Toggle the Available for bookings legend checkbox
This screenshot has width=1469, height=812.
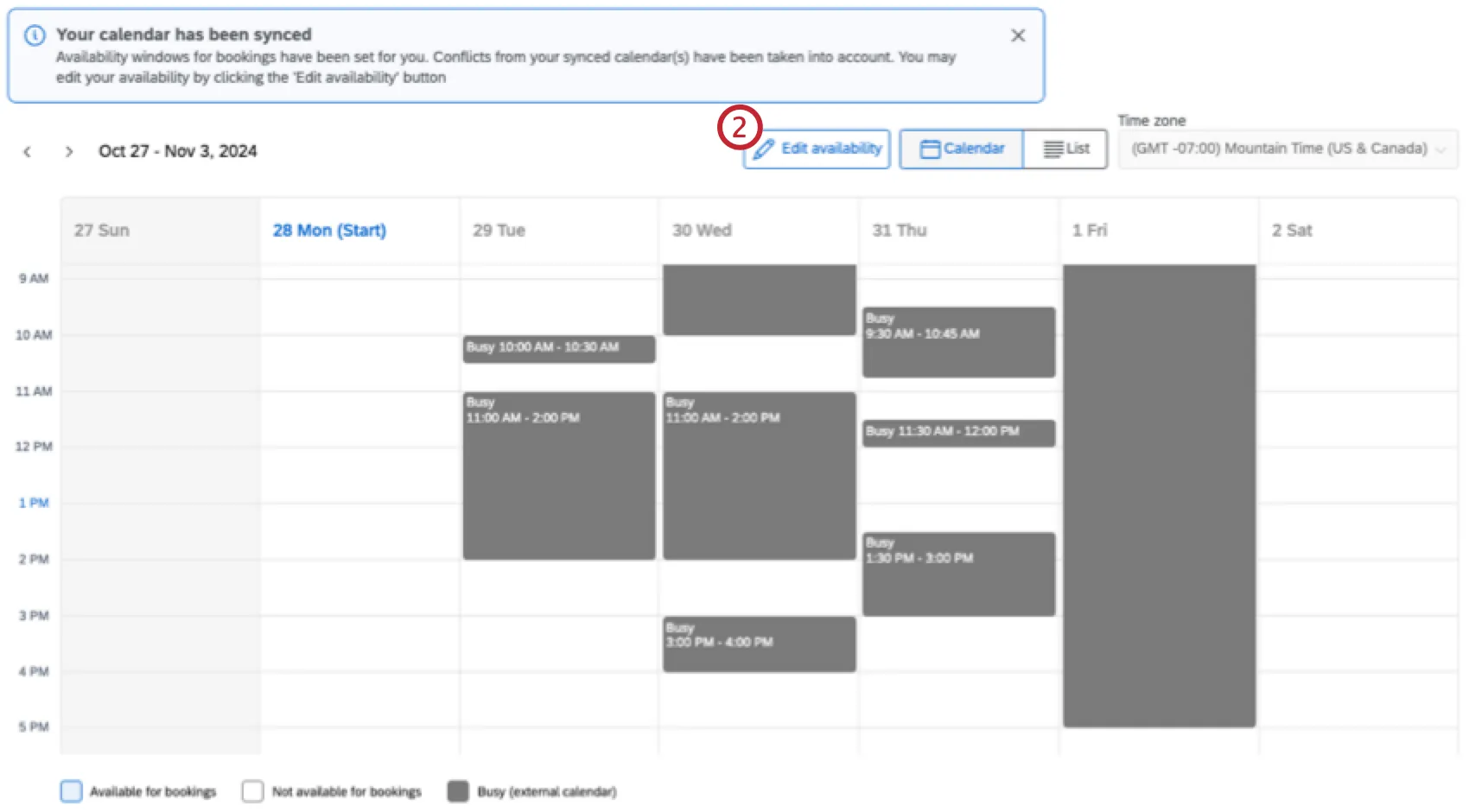click(x=72, y=790)
